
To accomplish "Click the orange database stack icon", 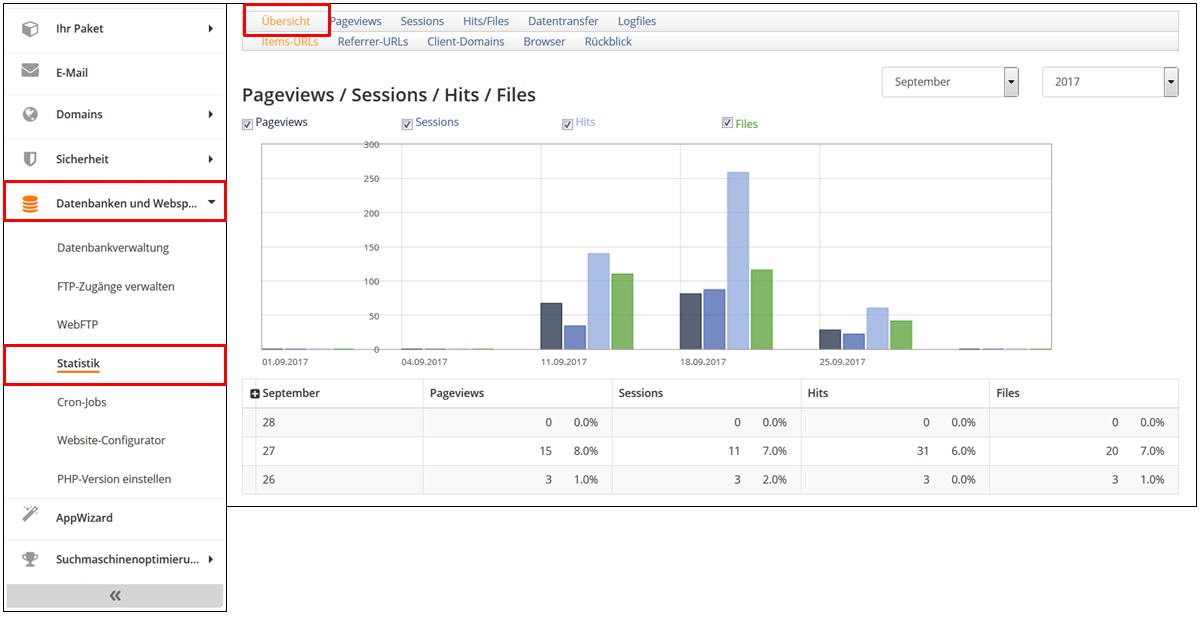I will pos(30,203).
